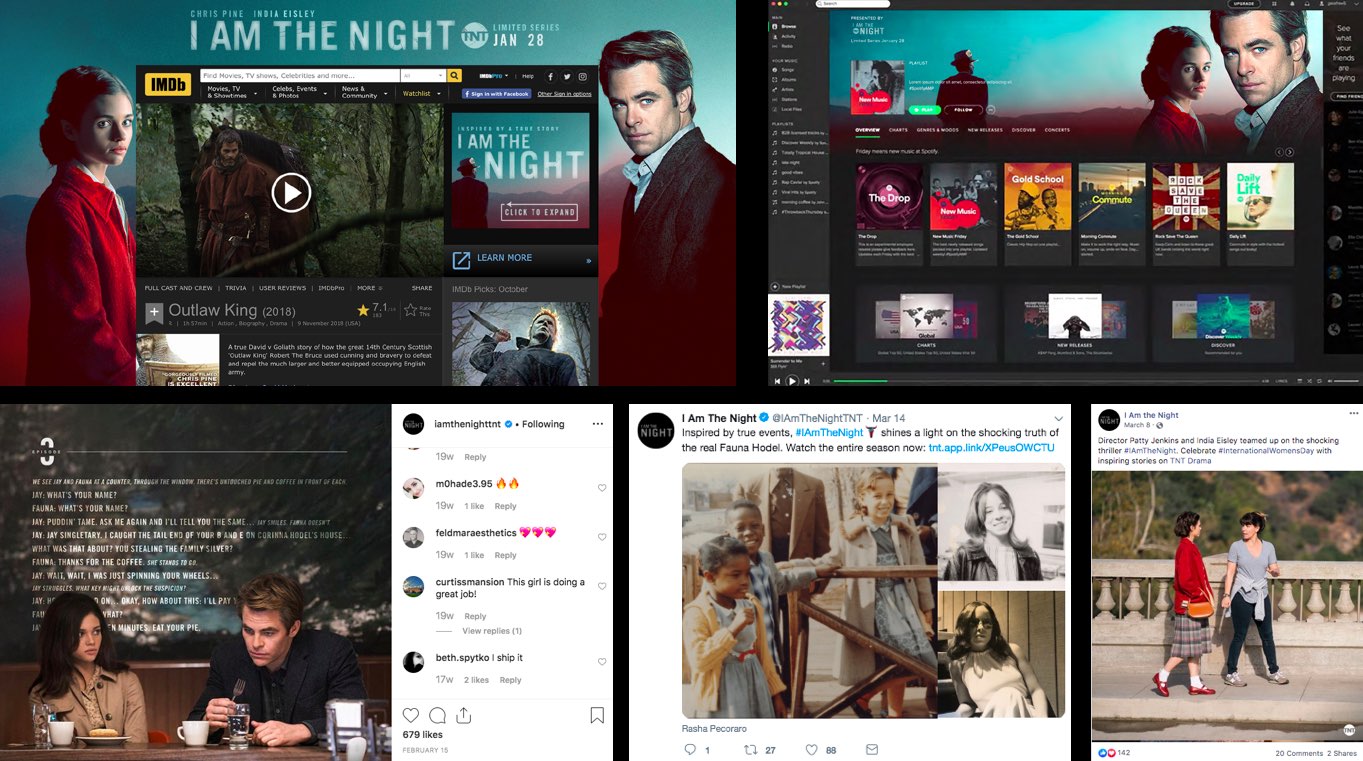Adjust the Spotify volume slider
This screenshot has height=761, width=1363.
1346,381
